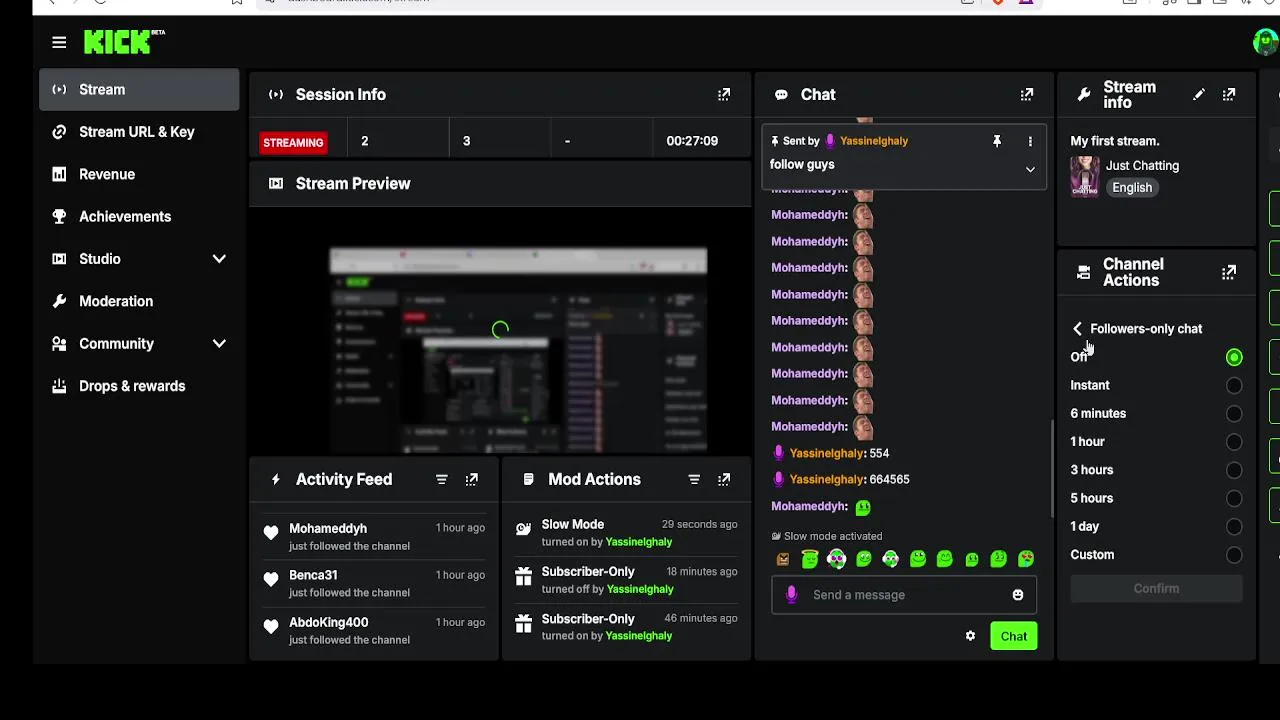This screenshot has width=1280, height=720.
Task: Select the Off followers-only option
Action: click(x=1234, y=357)
